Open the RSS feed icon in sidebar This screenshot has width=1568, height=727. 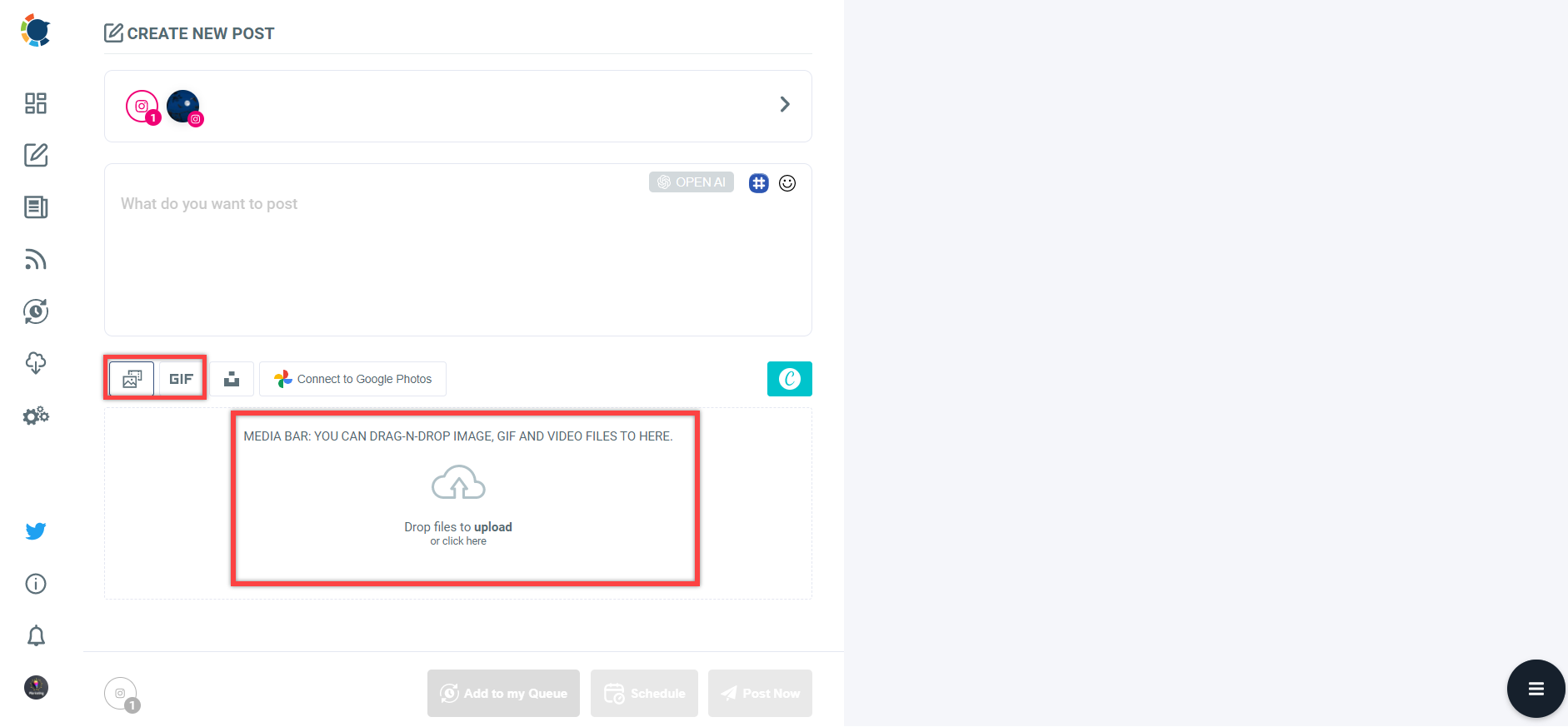pyautogui.click(x=36, y=260)
